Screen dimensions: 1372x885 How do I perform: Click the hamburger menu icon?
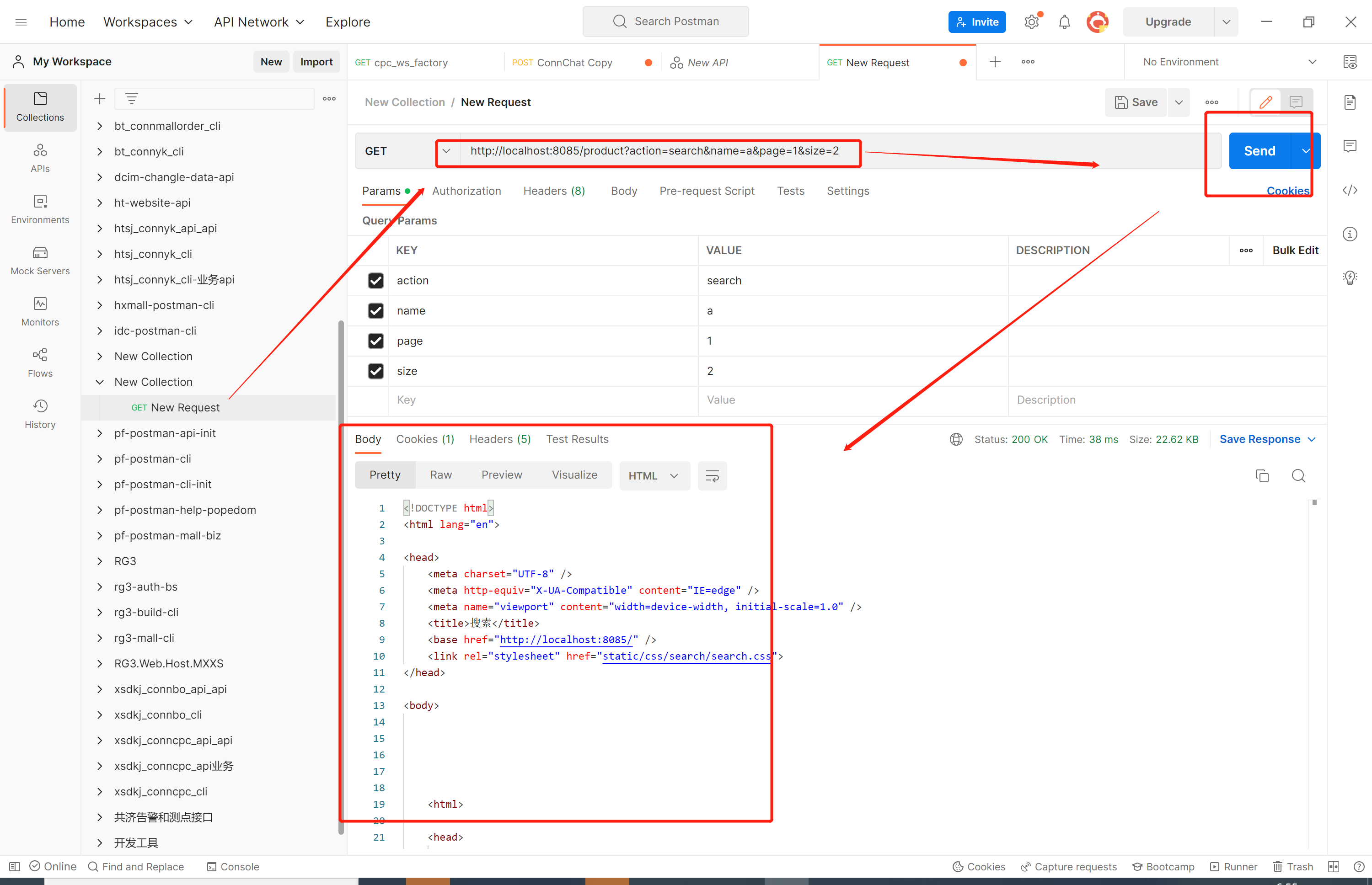[21, 22]
